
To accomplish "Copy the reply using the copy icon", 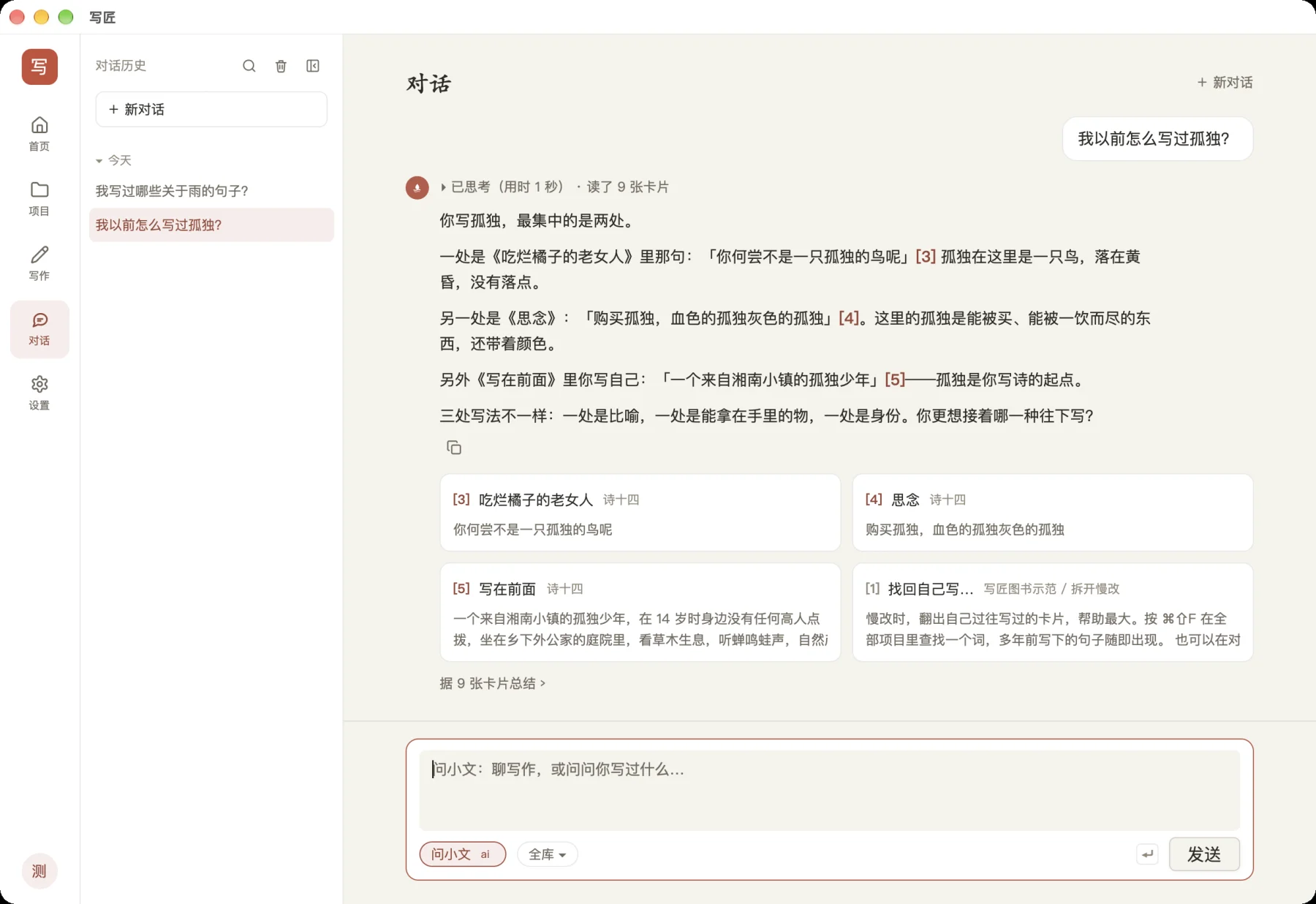I will pos(454,448).
